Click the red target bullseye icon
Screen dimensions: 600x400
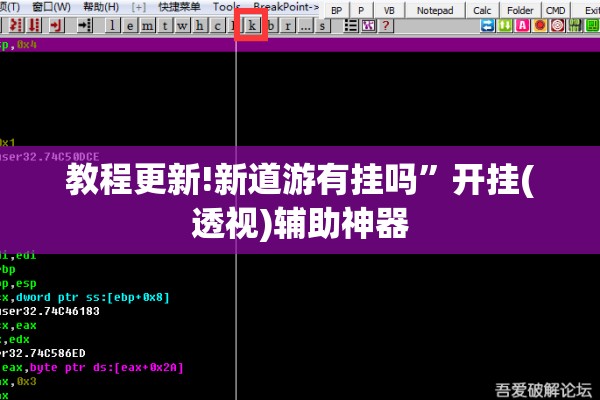pos(558,26)
